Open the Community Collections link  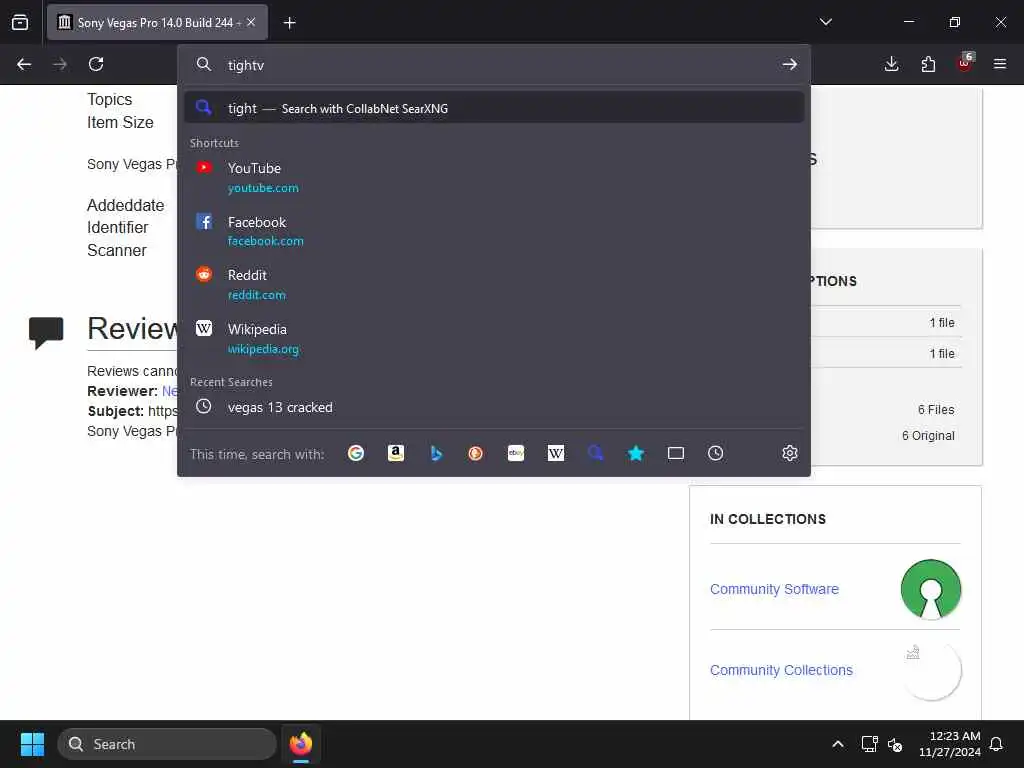[781, 670]
